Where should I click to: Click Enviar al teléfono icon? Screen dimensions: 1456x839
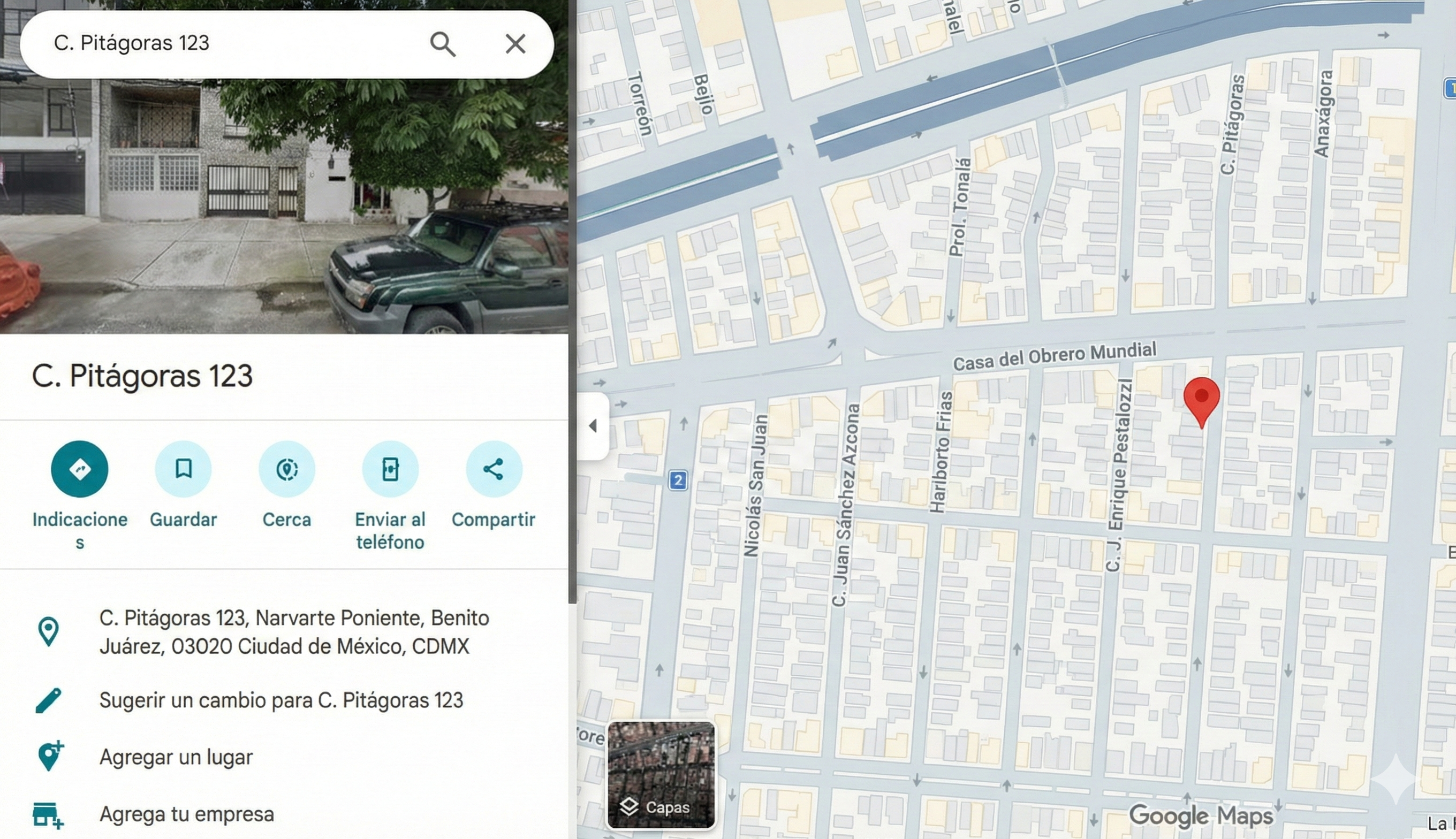pyautogui.click(x=390, y=469)
